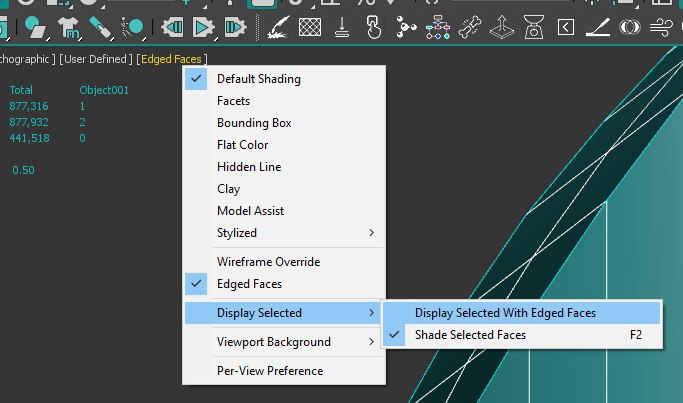Click the crosshatched mesh grid icon
The image size is (683, 403).
pyautogui.click(x=310, y=27)
